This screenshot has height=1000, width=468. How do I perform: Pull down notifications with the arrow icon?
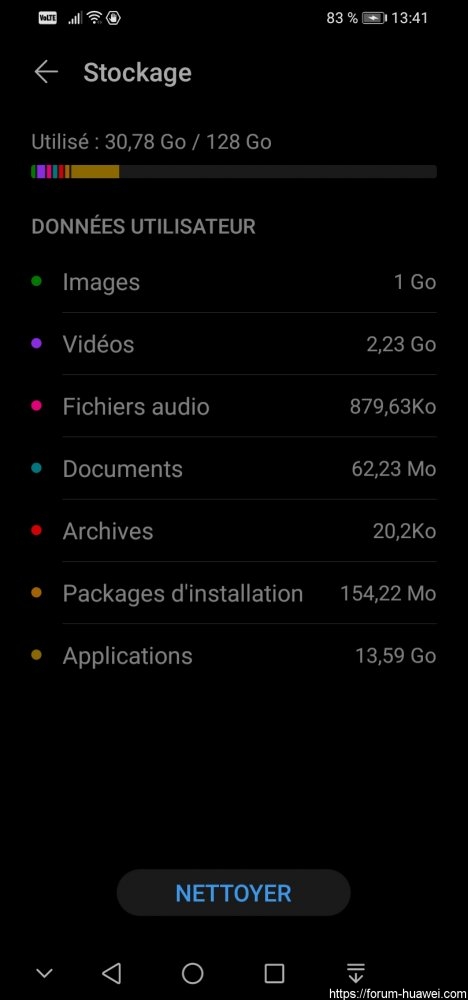(356, 973)
